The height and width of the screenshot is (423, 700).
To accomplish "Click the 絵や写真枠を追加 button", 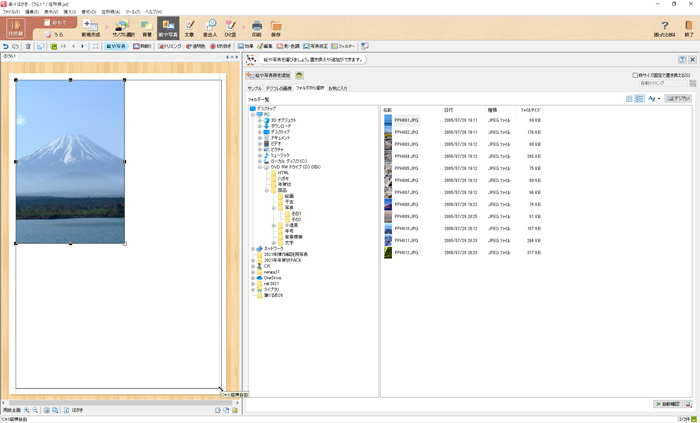I will click(269, 75).
